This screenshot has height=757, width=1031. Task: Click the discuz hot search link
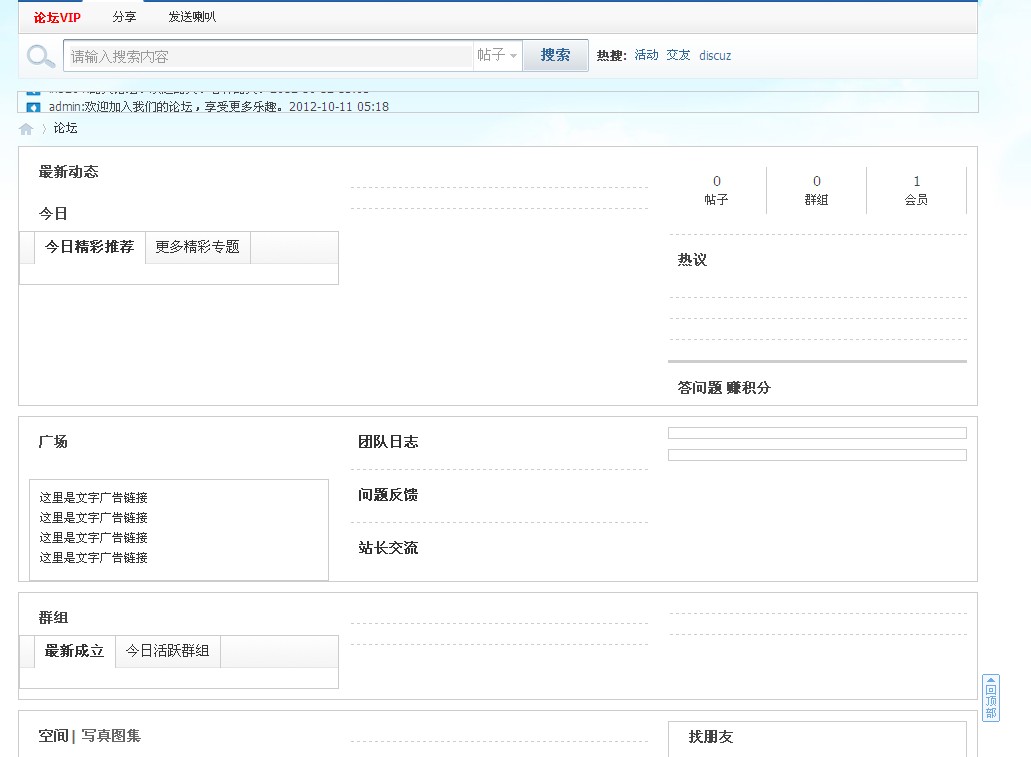pyautogui.click(x=714, y=55)
